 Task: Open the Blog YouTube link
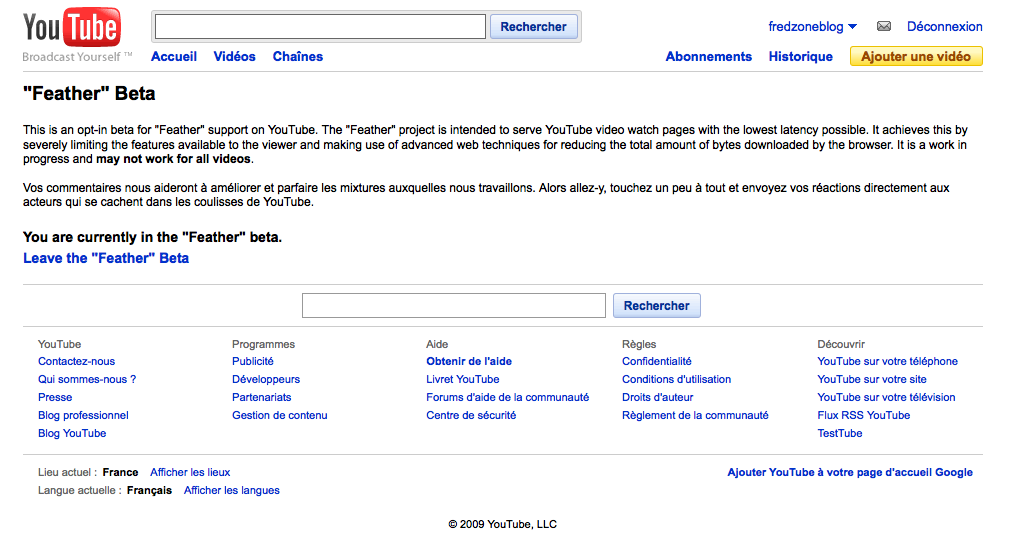(72, 434)
